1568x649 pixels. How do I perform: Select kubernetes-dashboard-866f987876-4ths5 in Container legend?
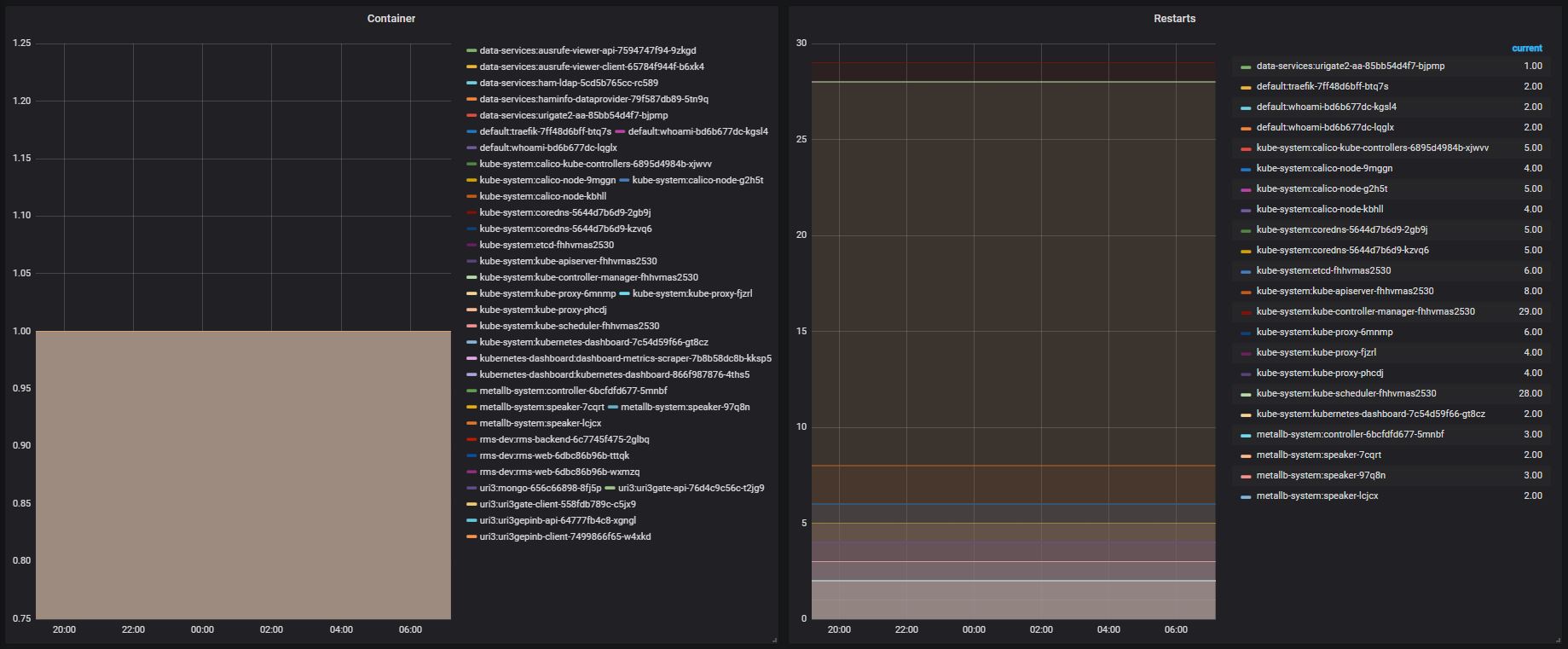pyautogui.click(x=615, y=374)
